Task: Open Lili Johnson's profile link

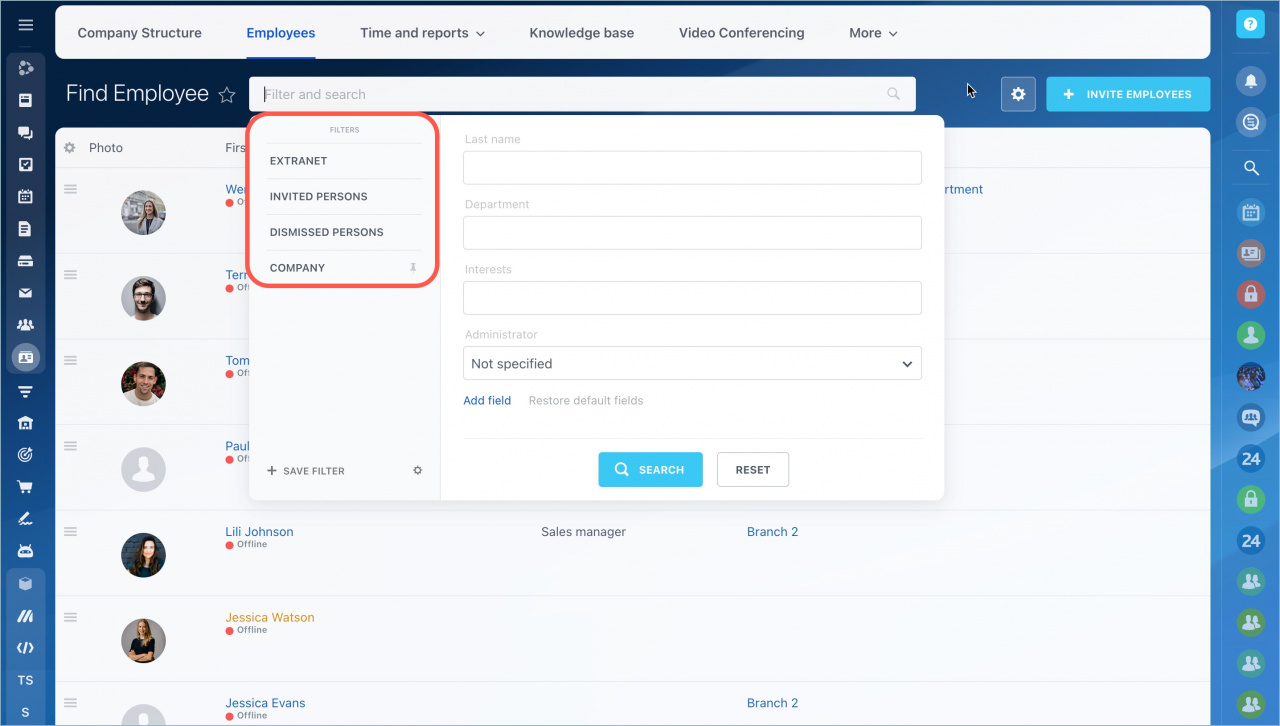Action: (x=259, y=532)
